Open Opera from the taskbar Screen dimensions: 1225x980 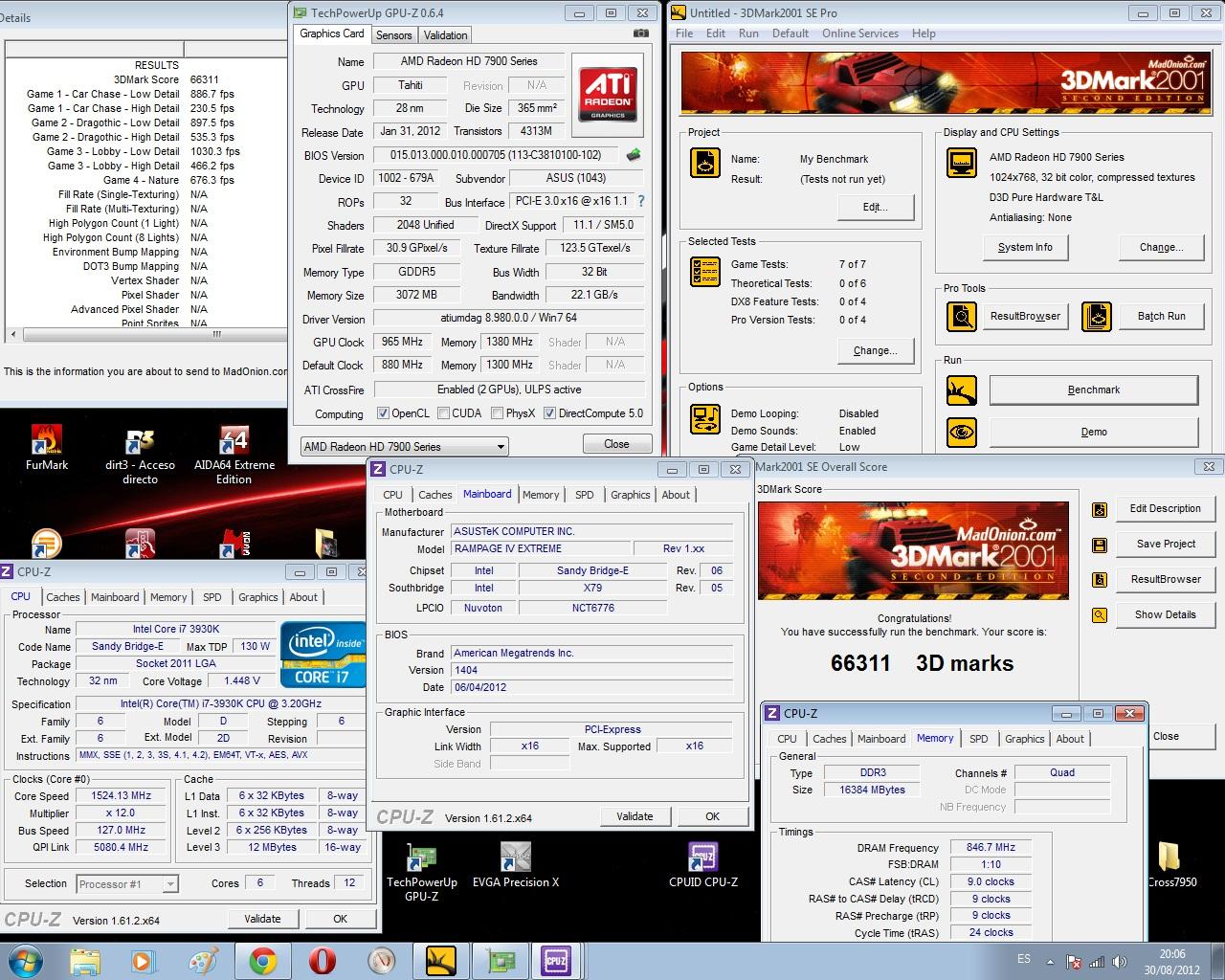[322, 961]
